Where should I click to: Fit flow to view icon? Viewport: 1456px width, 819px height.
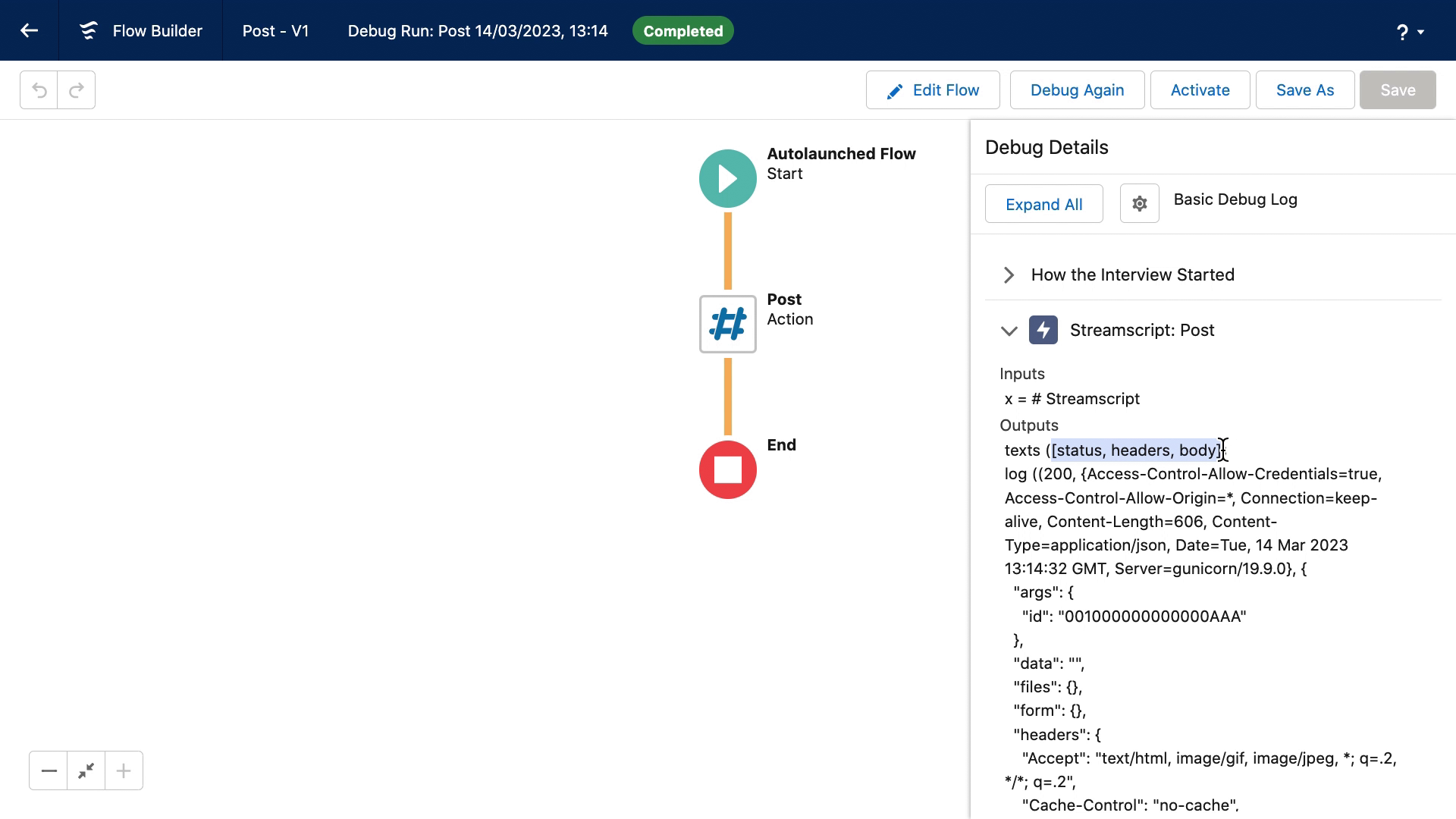pyautogui.click(x=86, y=770)
